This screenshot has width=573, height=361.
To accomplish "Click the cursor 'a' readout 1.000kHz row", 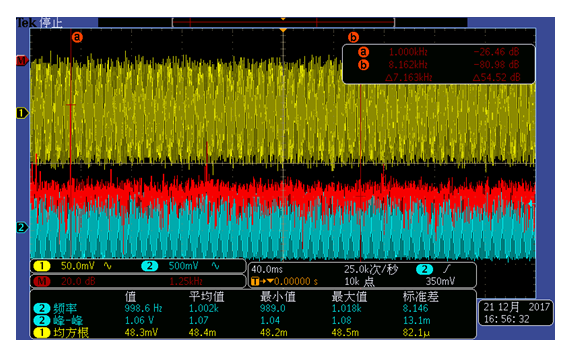I will click(439, 52).
